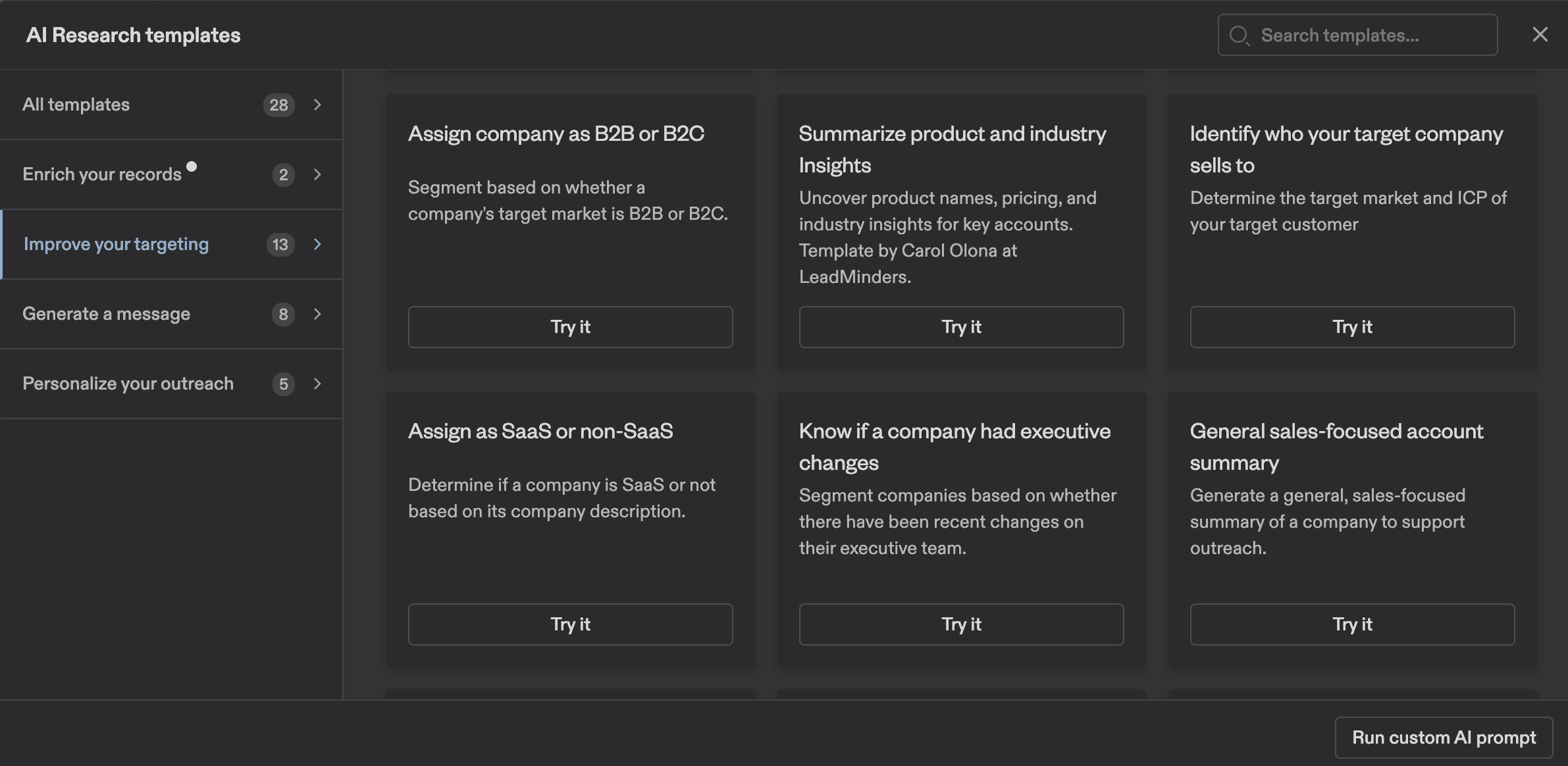1568x766 pixels.
Task: Select All templates in the sidebar
Action: (x=76, y=104)
